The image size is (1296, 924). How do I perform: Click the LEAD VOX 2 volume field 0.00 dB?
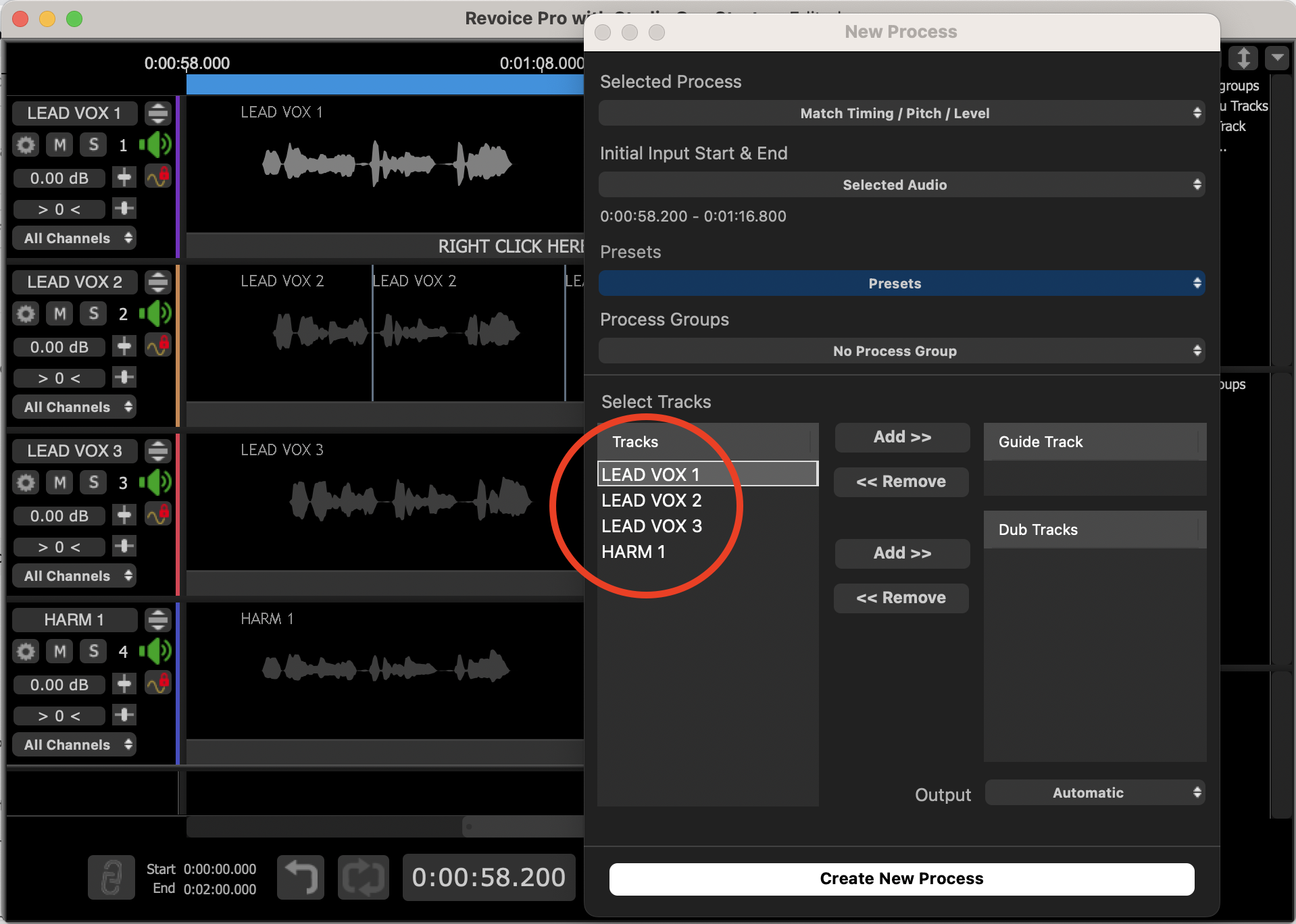[x=59, y=347]
